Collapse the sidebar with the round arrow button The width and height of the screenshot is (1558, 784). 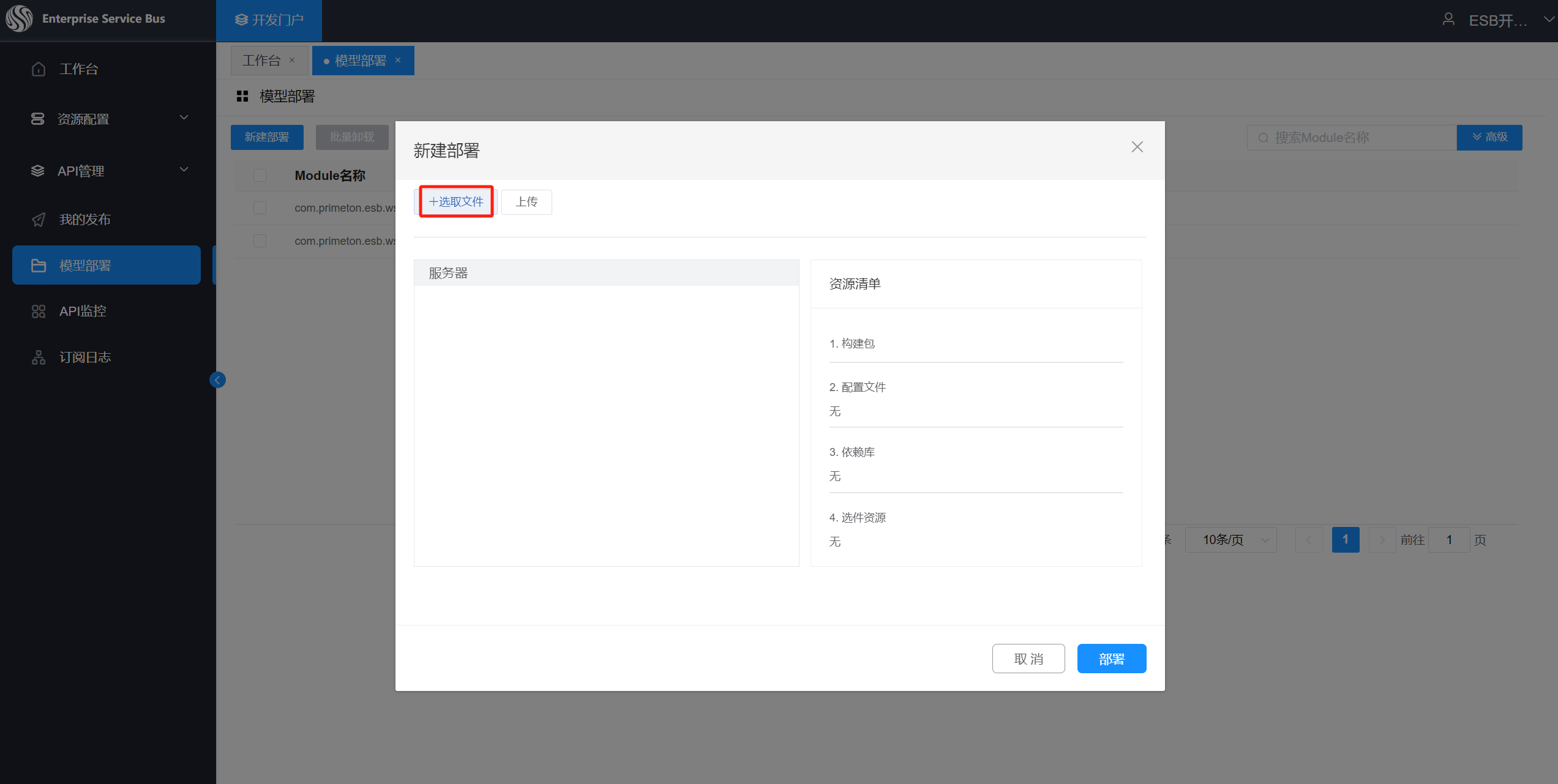coord(217,380)
